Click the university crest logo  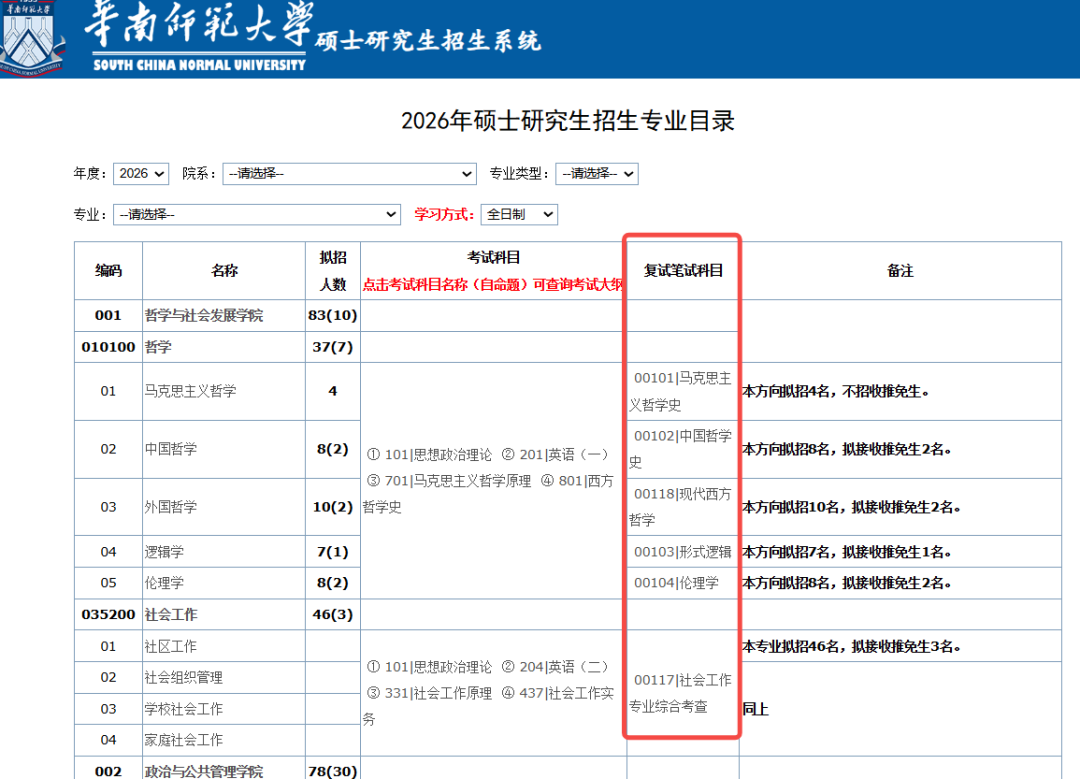click(x=32, y=38)
